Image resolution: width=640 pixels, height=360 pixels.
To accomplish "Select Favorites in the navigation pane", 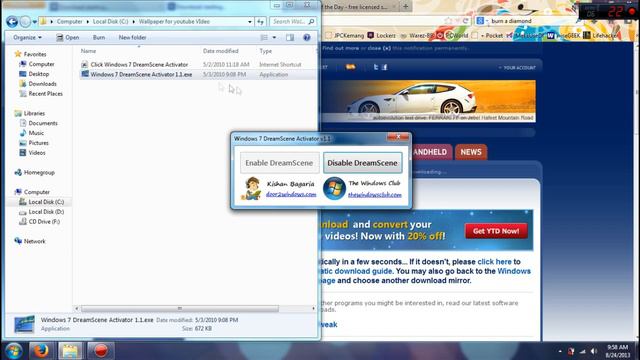I will point(35,54).
